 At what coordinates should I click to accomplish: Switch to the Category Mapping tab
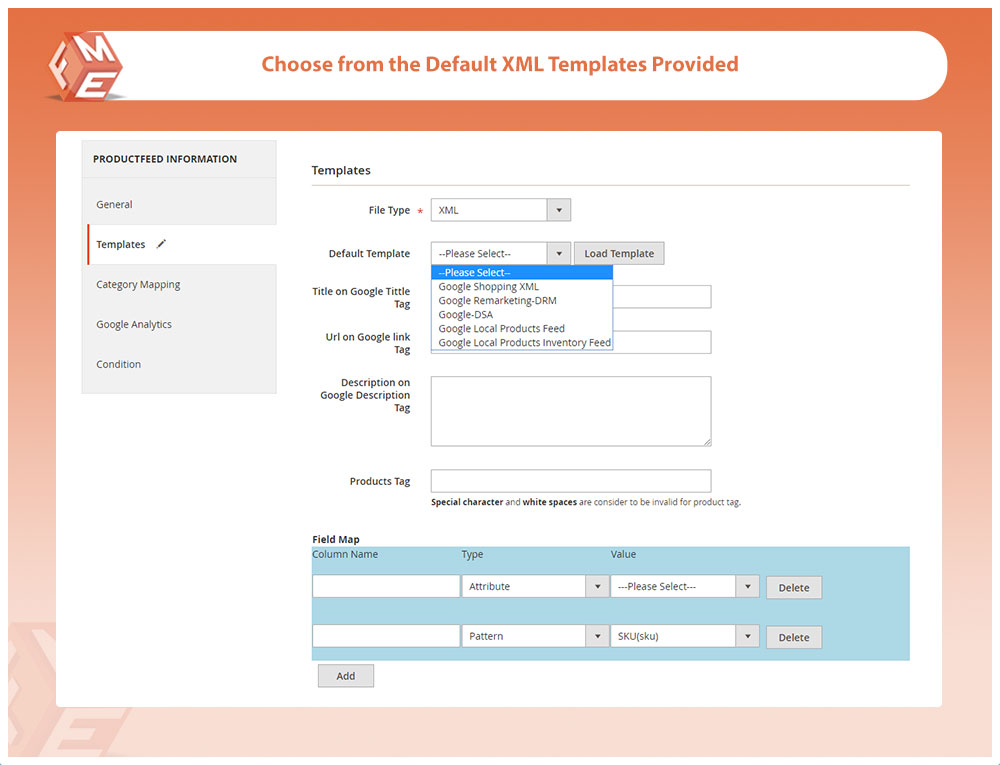coord(138,284)
